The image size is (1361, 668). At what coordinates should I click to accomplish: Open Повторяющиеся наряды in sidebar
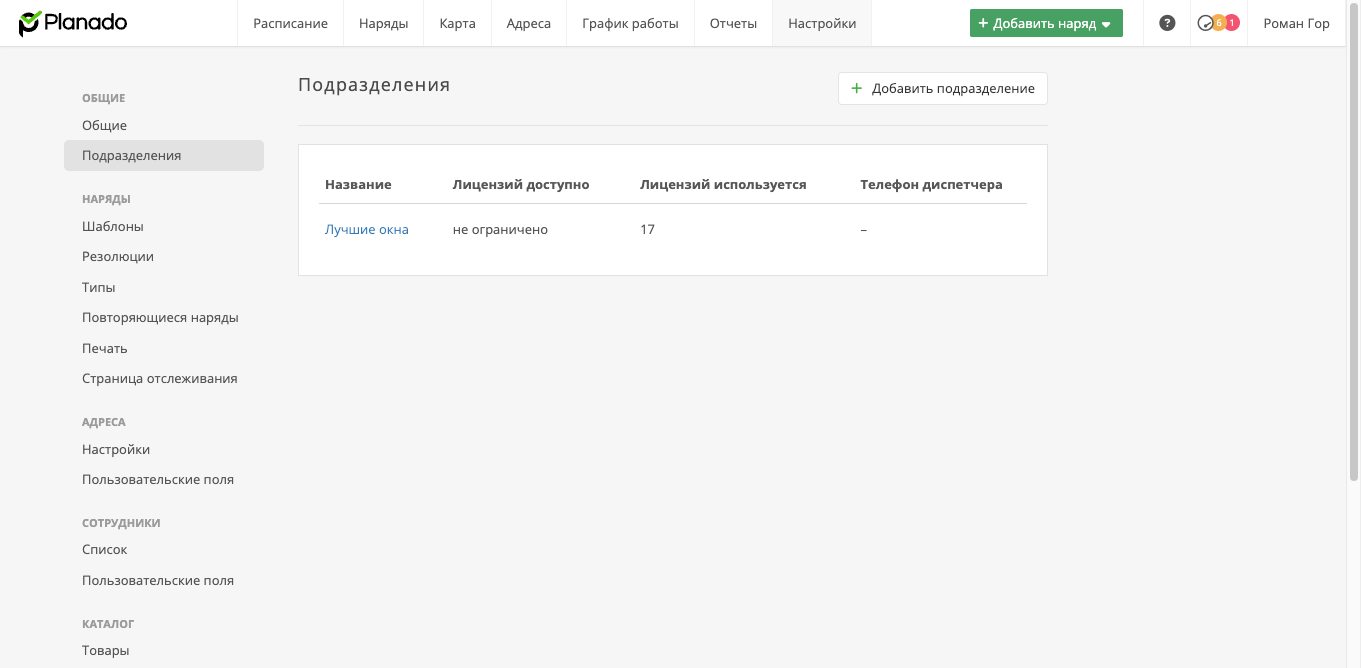pos(160,317)
